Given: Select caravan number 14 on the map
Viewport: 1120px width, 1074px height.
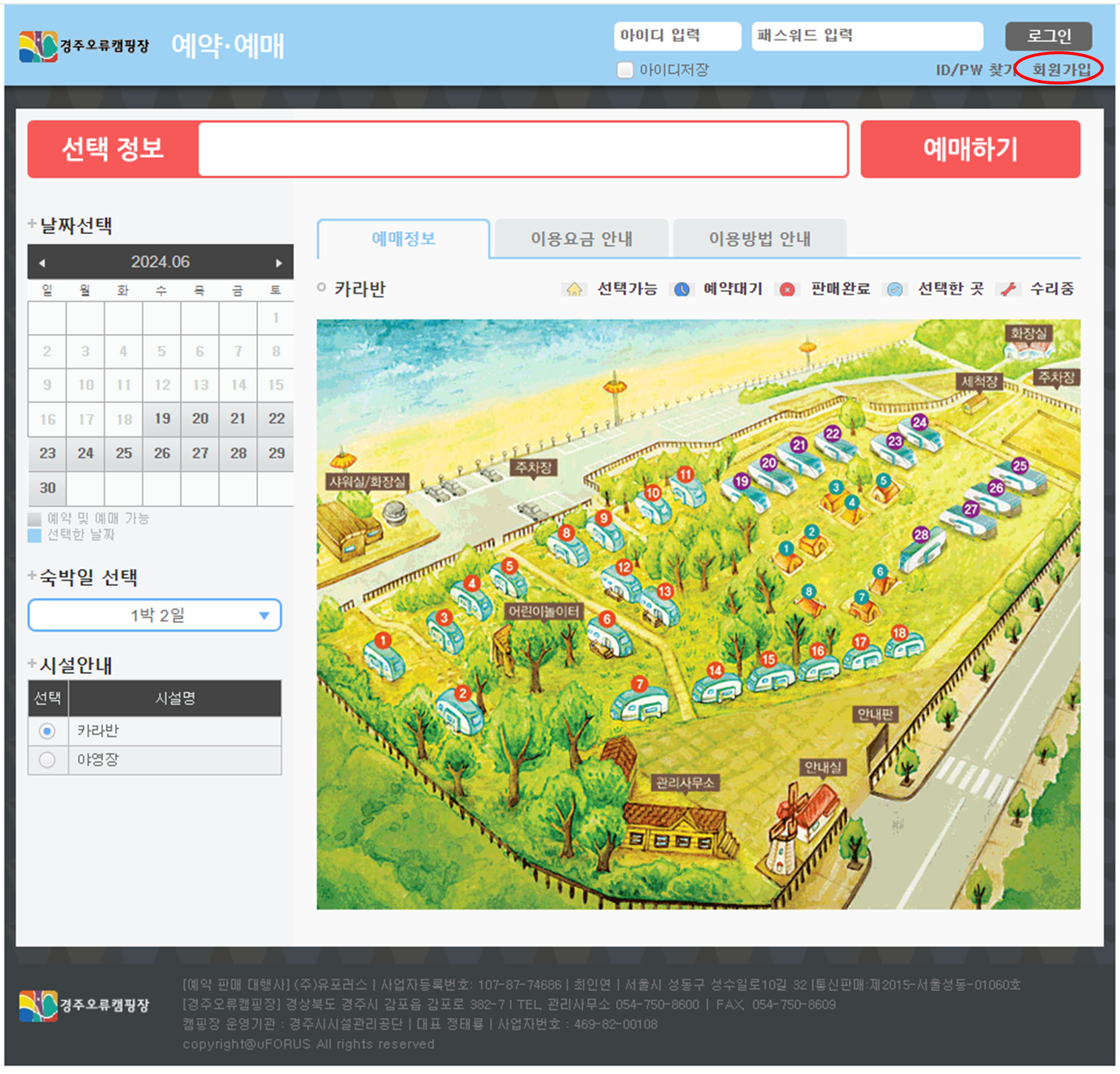Looking at the screenshot, I should point(715,670).
